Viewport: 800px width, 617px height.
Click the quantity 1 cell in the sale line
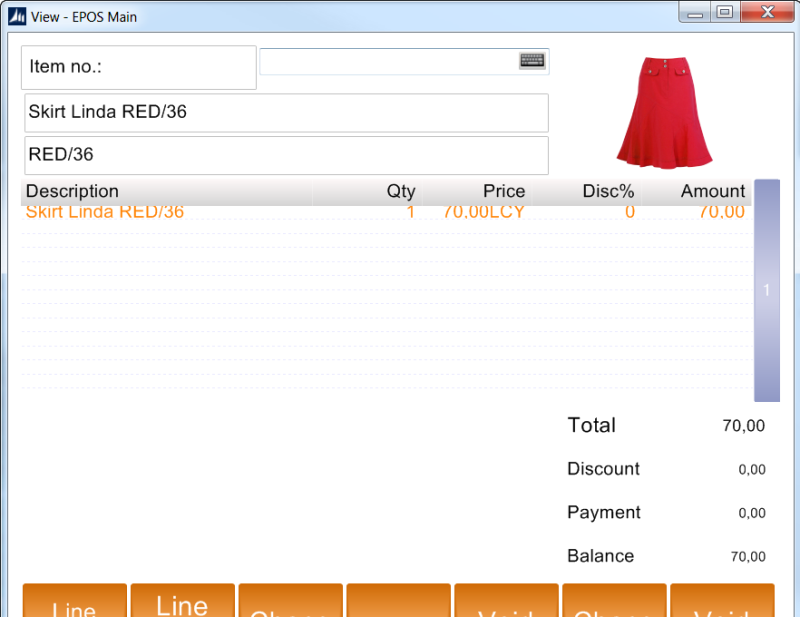[410, 212]
